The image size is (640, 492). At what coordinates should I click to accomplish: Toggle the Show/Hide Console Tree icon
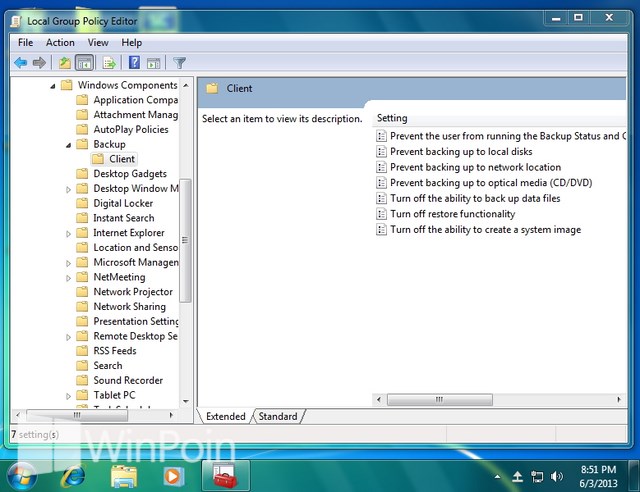pos(84,63)
